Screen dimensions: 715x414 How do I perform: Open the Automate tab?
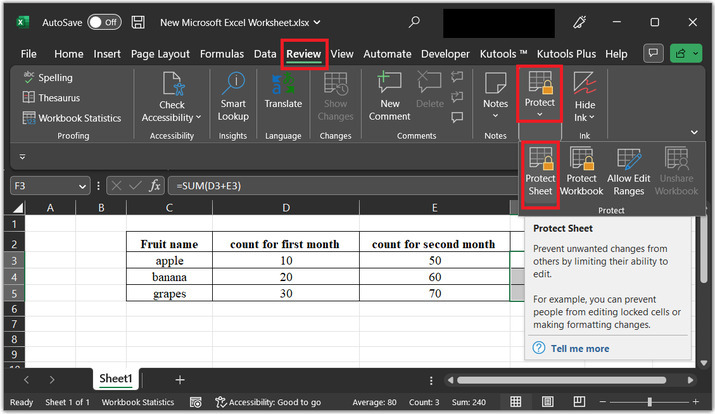[x=387, y=54]
